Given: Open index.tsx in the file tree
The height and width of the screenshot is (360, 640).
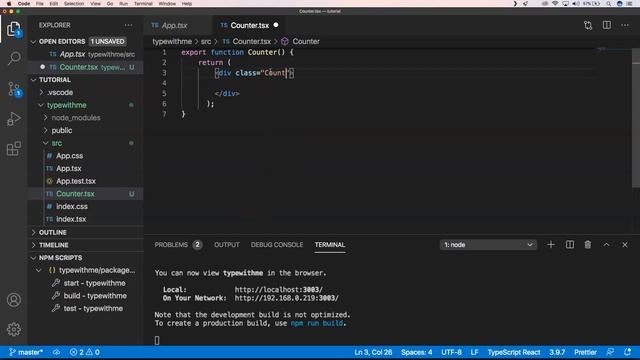Looking at the screenshot, I should pos(71,219).
